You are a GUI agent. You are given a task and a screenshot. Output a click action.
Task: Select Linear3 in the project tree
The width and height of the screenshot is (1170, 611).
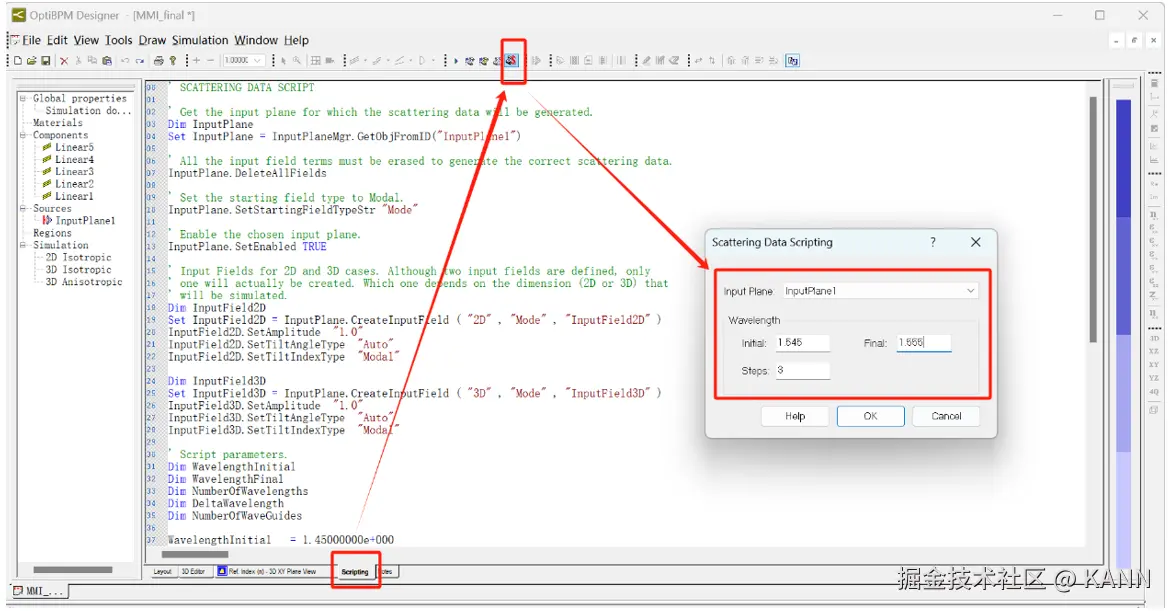pyautogui.click(x=74, y=172)
